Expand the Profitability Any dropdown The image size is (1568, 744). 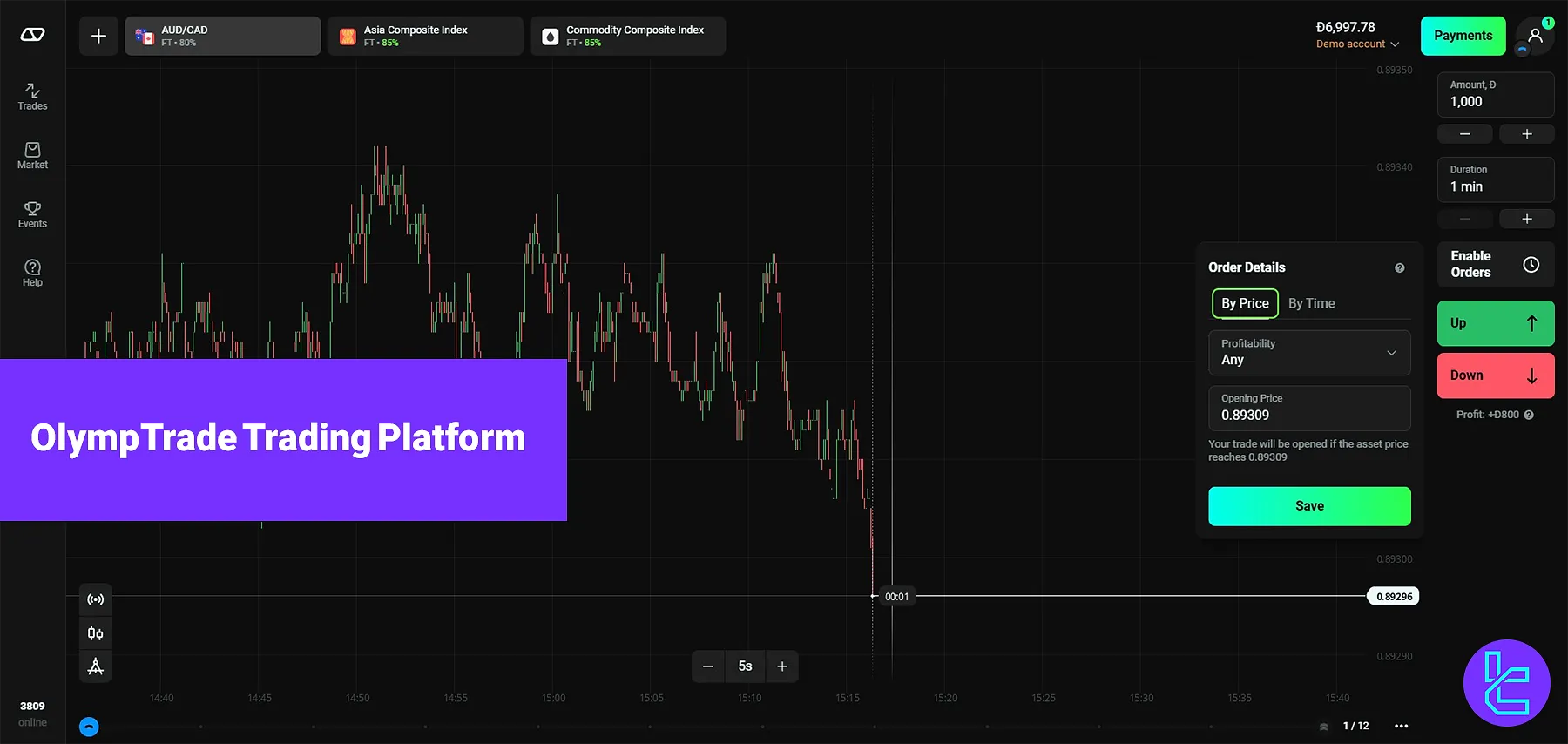(1309, 353)
